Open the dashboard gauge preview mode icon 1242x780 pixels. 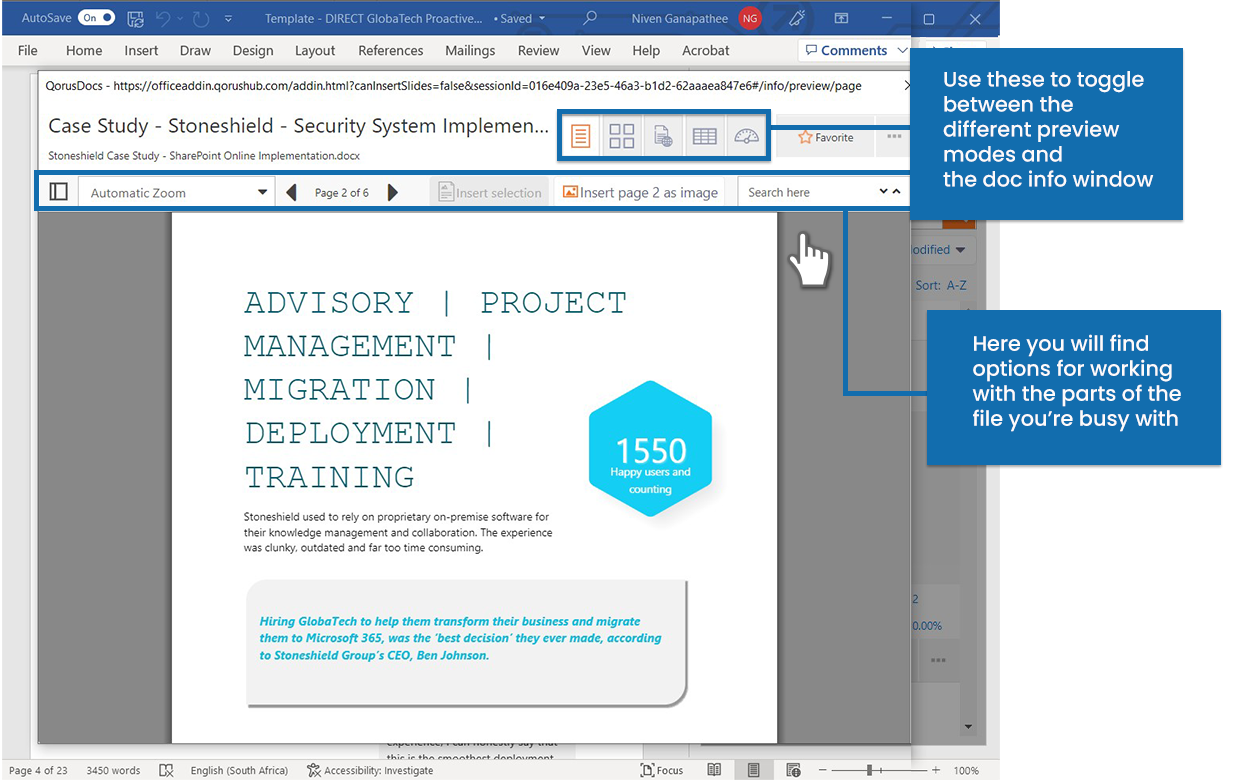(x=746, y=135)
